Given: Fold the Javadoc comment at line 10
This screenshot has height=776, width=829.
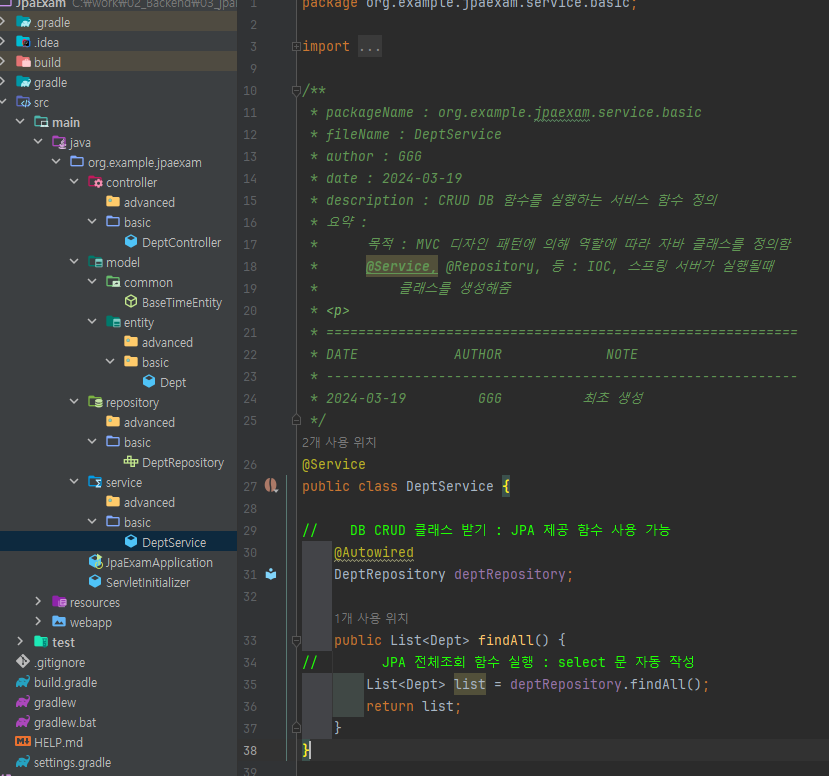Looking at the screenshot, I should click(296, 91).
